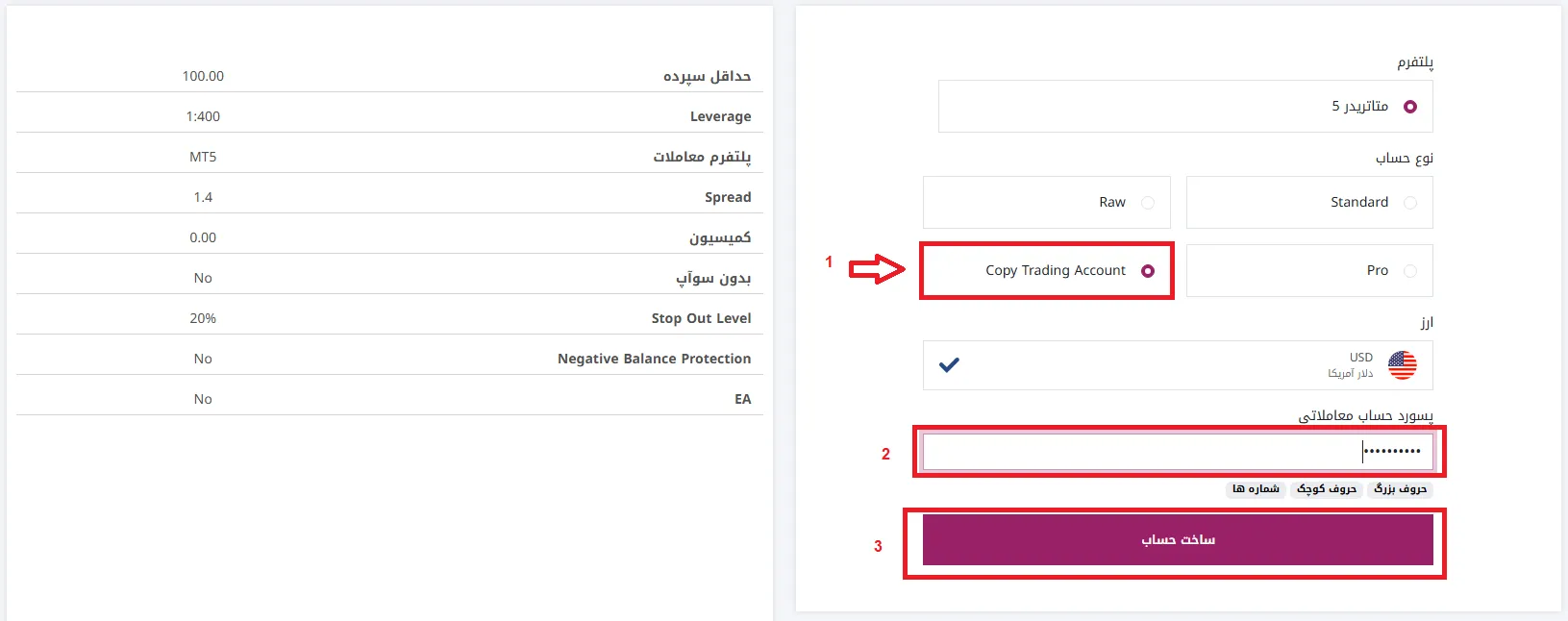Choose the Standard account type
This screenshot has width=1568, height=621.
tap(1409, 203)
